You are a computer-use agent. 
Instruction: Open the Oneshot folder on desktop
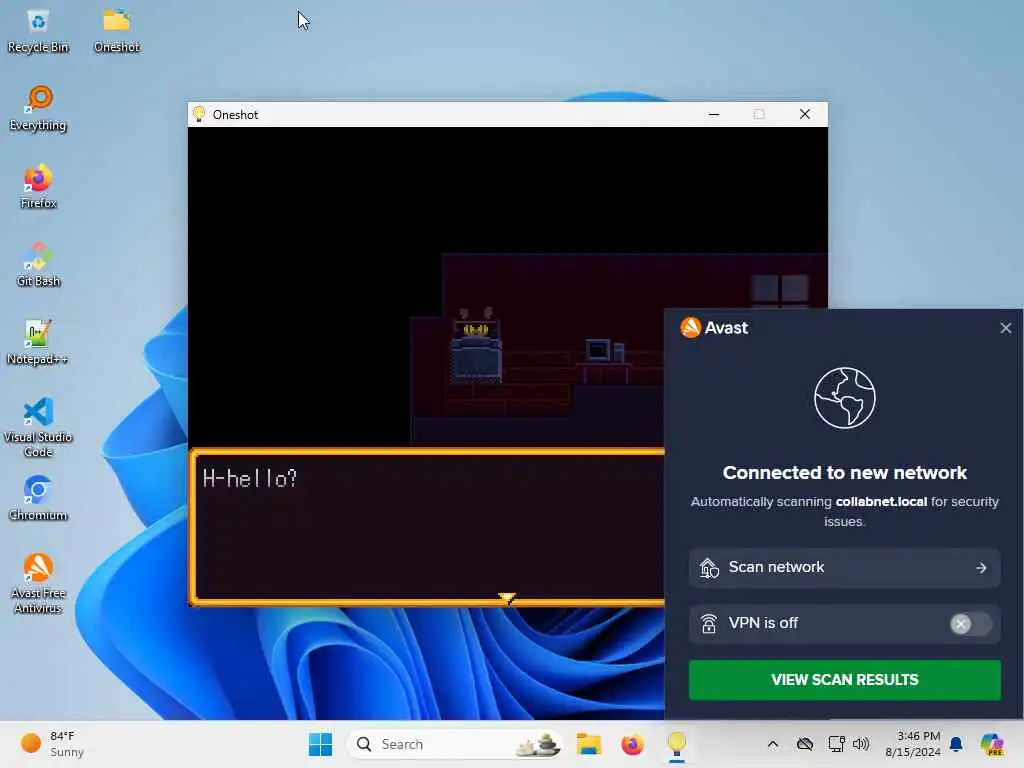click(x=117, y=31)
